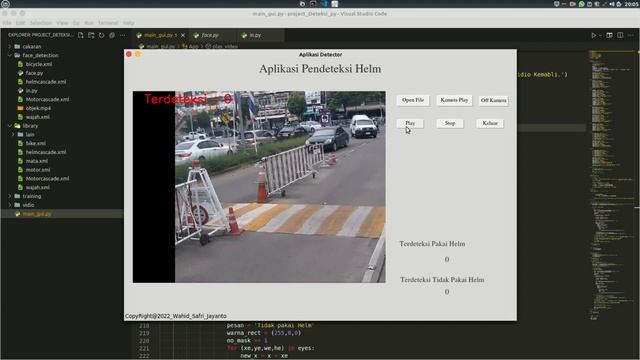640x360 pixels.
Task: Click the Play button in detector app
Action: pyautogui.click(x=410, y=123)
